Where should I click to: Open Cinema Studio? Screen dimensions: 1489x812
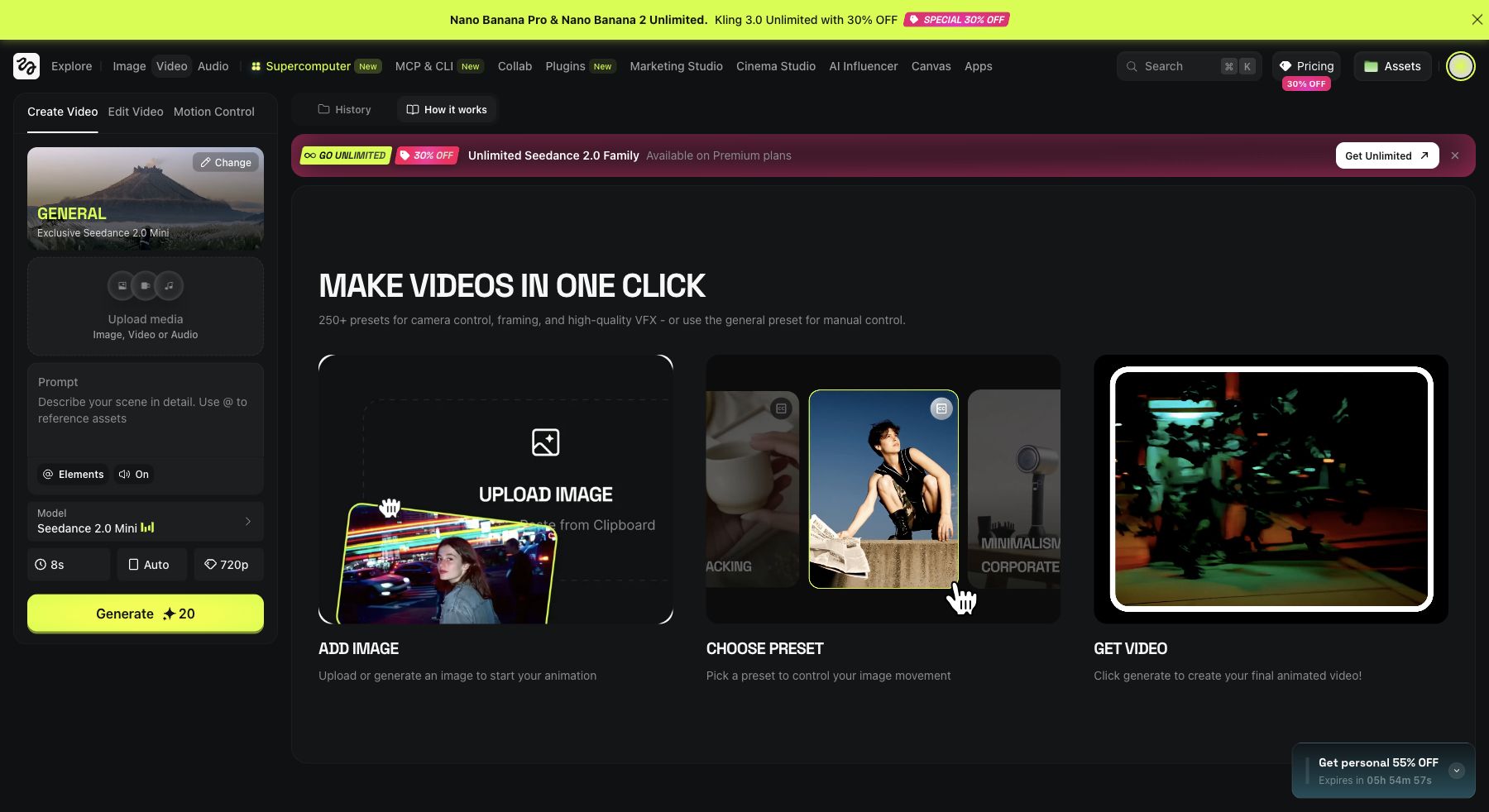776,66
